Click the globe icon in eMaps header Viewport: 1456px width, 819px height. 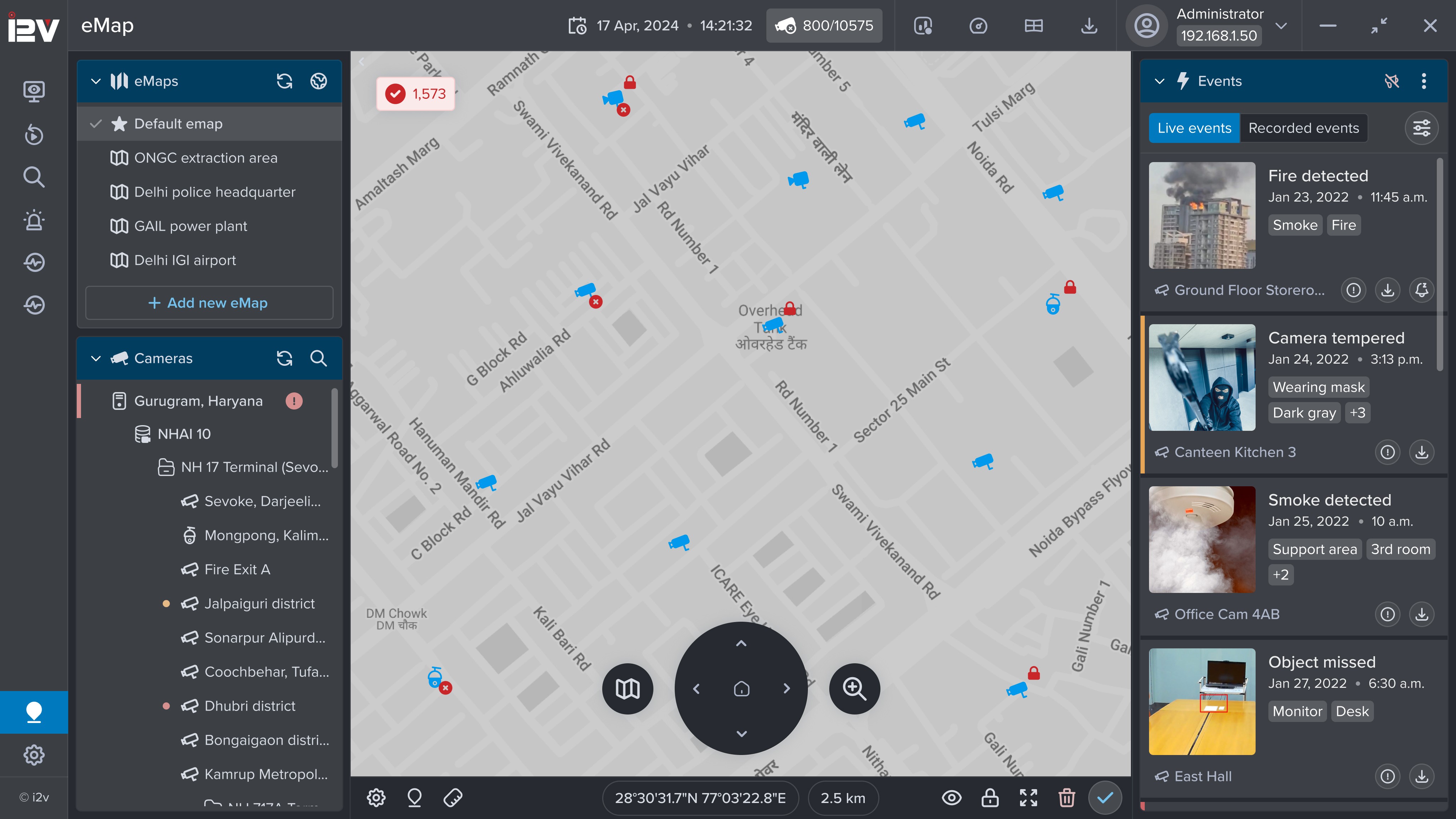pyautogui.click(x=319, y=81)
